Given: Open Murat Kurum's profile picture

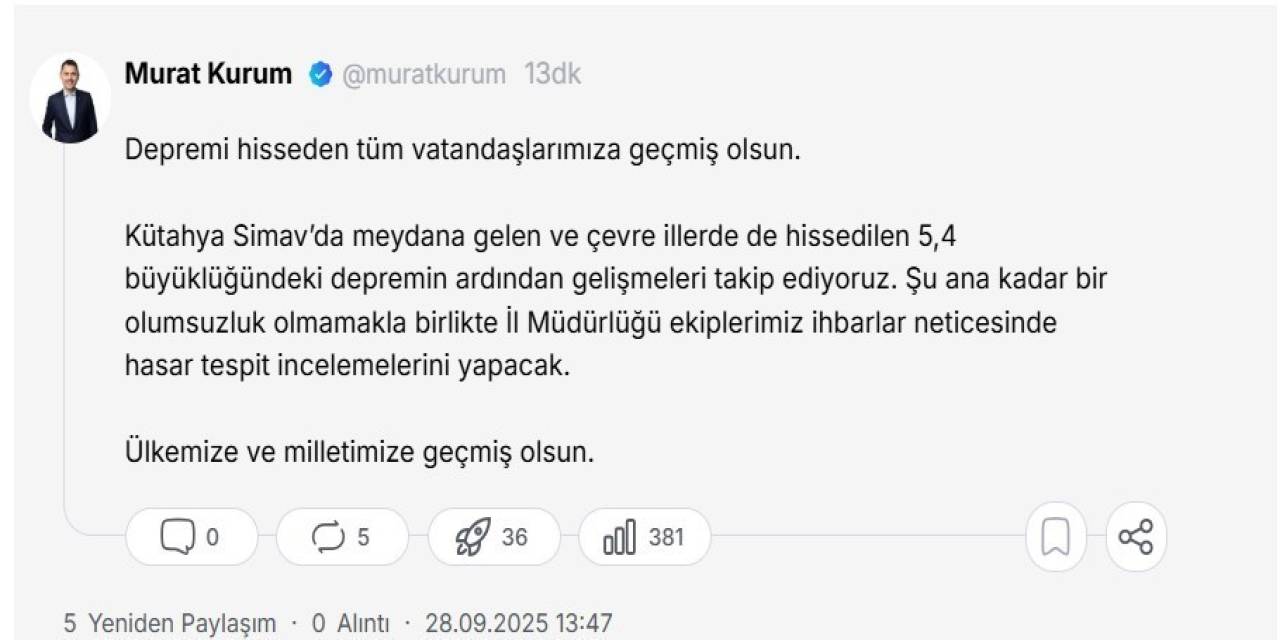Looking at the screenshot, I should [69, 95].
